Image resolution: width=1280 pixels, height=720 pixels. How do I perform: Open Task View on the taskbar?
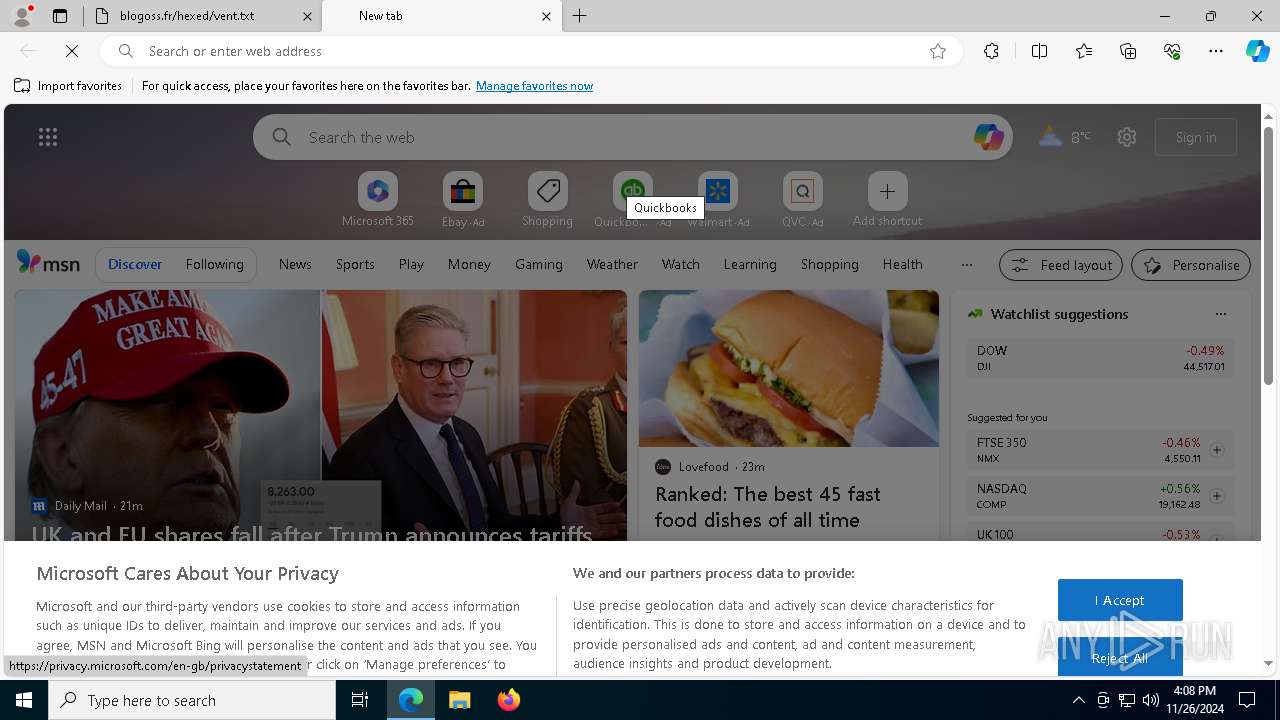tap(360, 700)
